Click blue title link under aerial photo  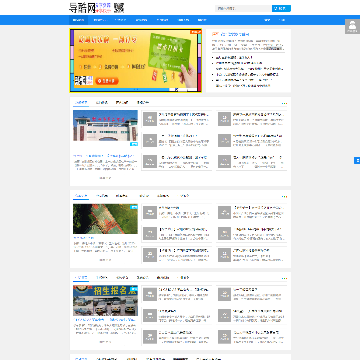pos(84,238)
